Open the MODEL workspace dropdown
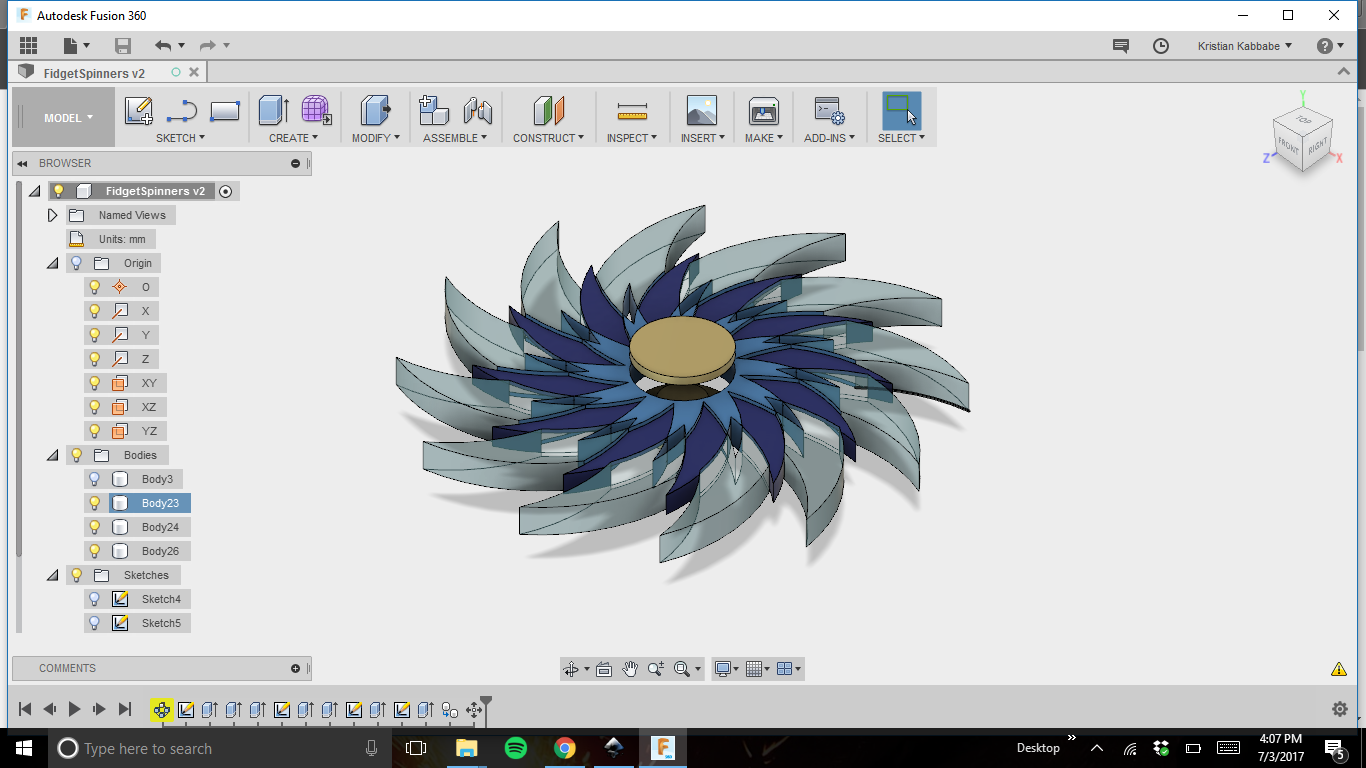Screen dimensions: 1366x768 pos(68,117)
